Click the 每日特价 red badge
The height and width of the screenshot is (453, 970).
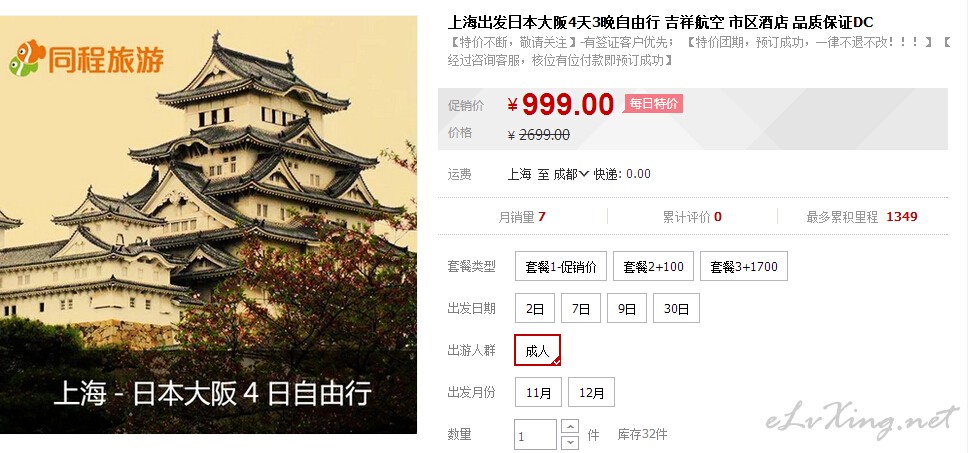[x=653, y=104]
